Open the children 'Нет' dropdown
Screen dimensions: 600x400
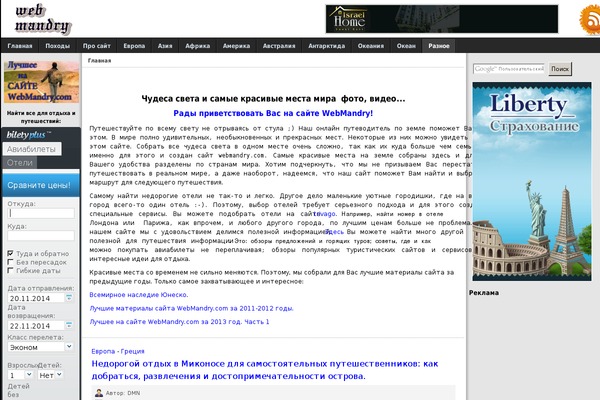pos(51,376)
